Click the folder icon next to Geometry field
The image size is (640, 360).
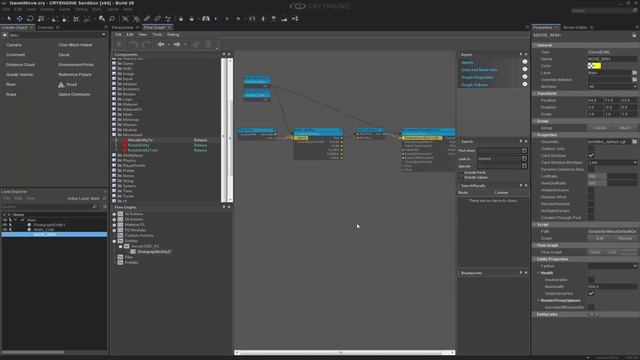[635, 142]
